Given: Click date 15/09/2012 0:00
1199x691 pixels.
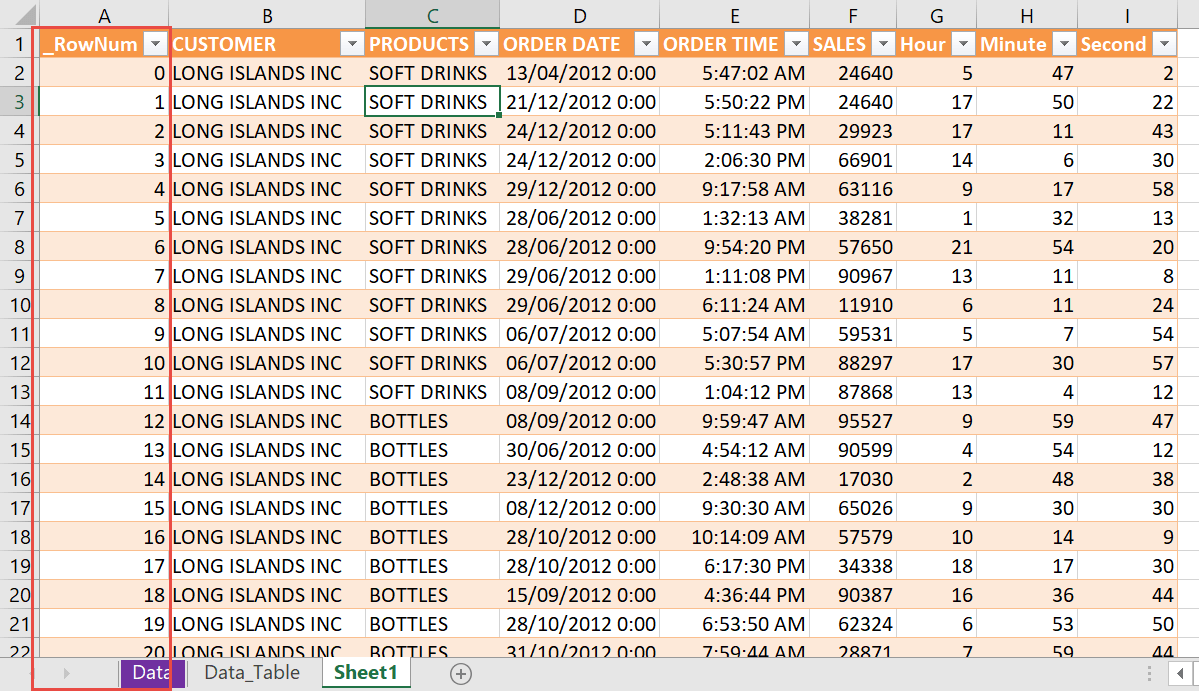Looking at the screenshot, I should click(580, 595).
